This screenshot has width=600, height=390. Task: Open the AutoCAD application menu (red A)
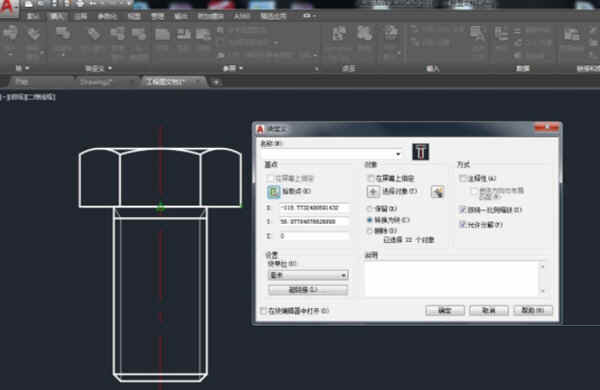(x=8, y=8)
